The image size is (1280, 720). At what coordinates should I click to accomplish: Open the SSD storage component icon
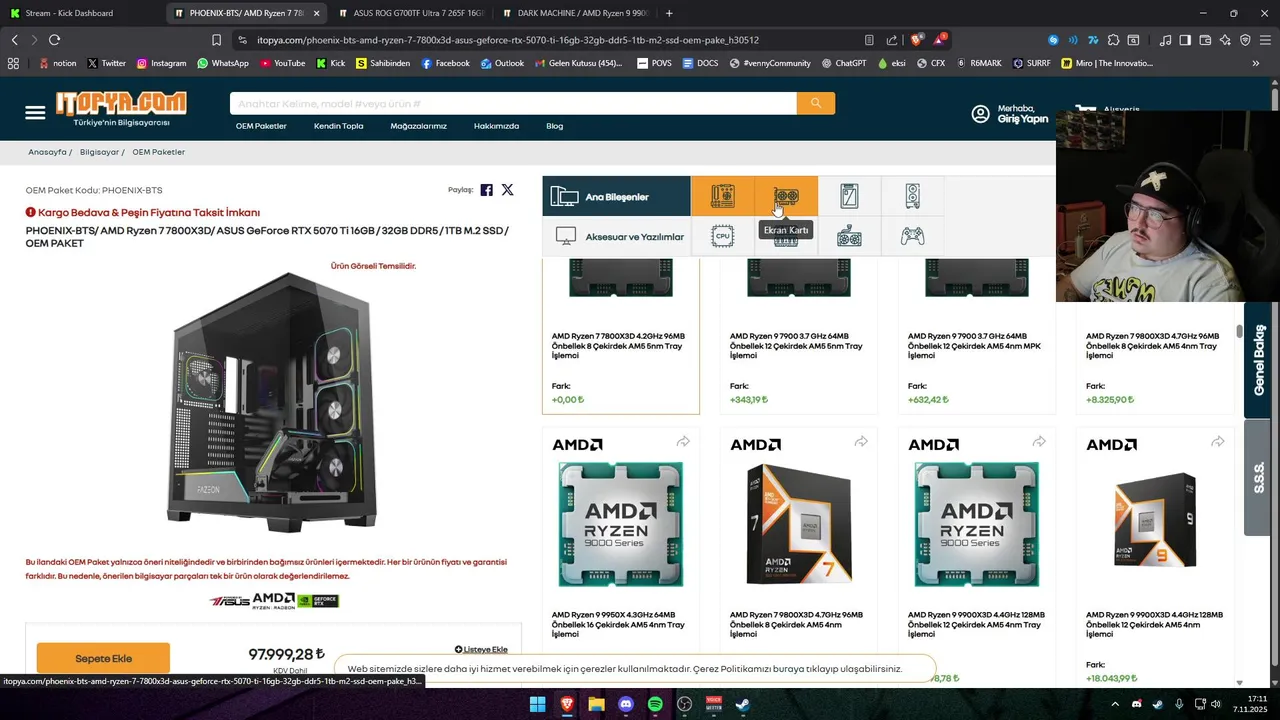[x=849, y=196]
